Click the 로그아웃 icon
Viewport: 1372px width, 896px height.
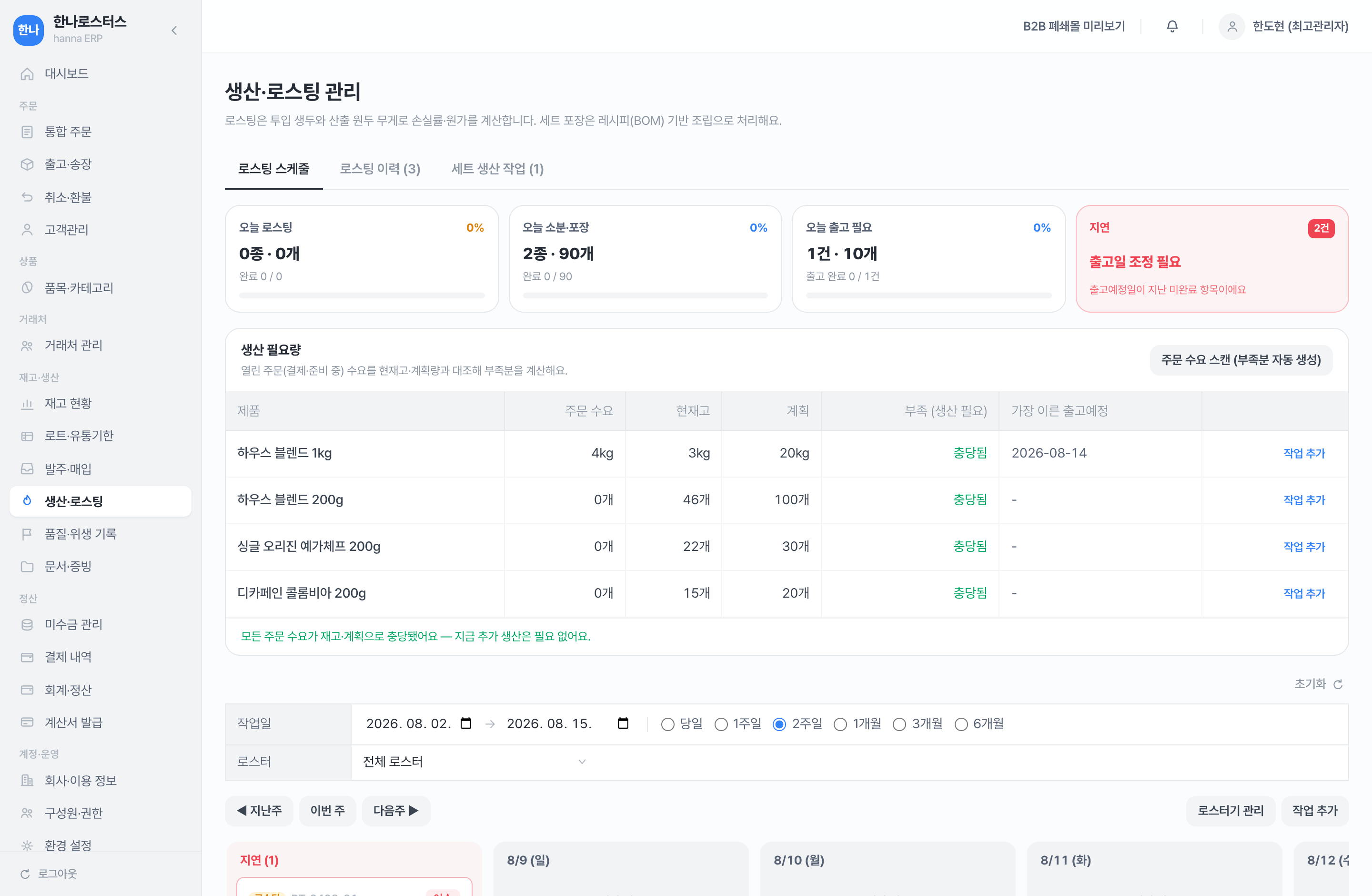(25, 874)
